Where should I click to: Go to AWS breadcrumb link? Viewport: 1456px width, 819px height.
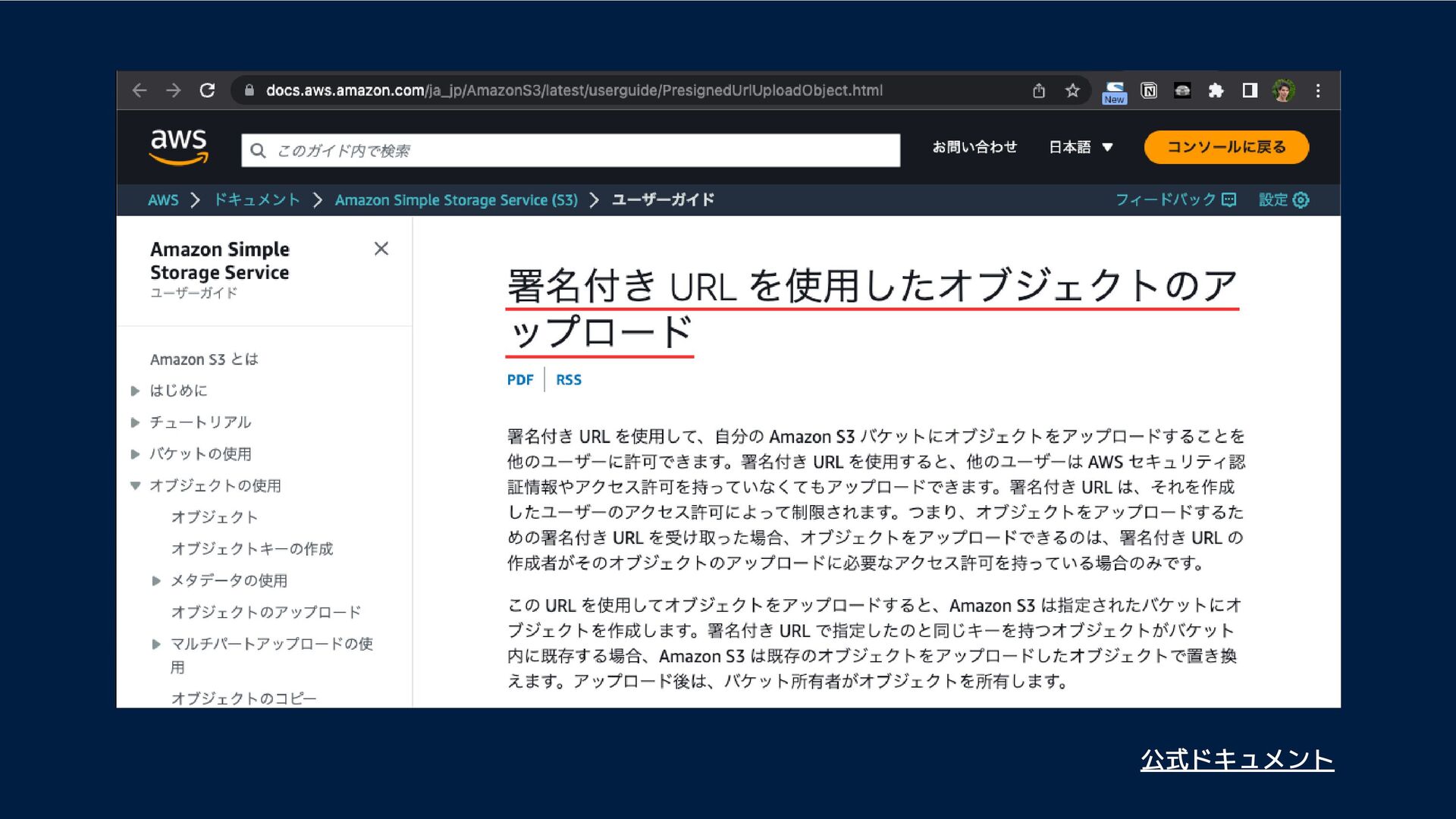pyautogui.click(x=163, y=199)
